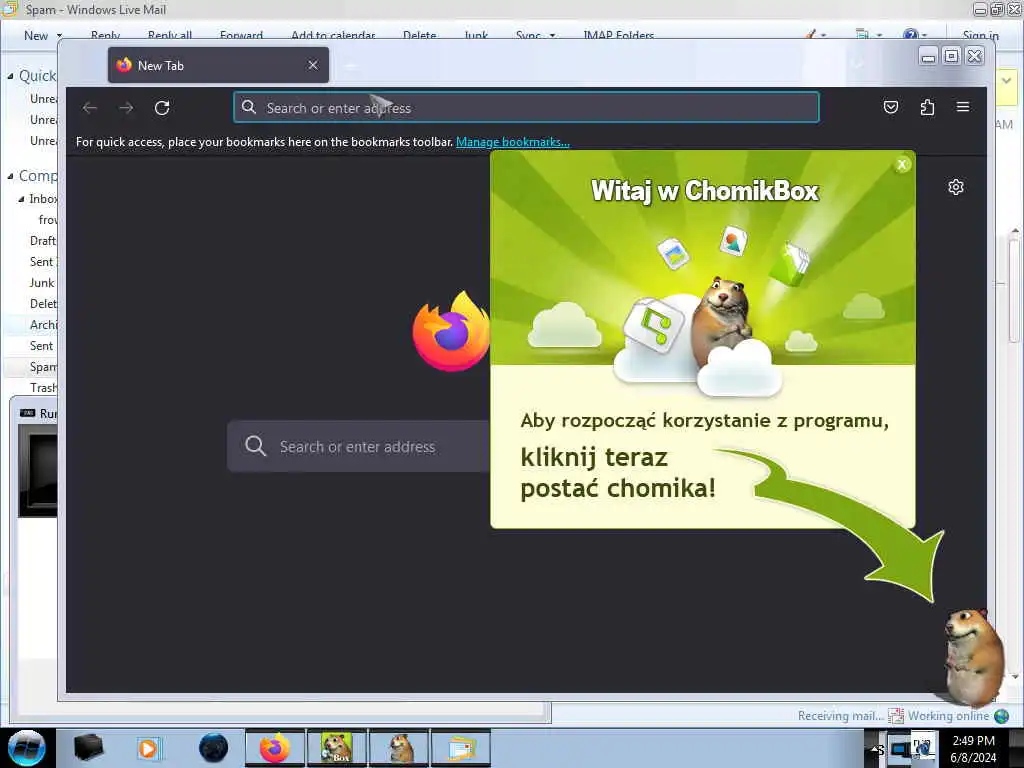Click Forward in Live Mail toolbar

(x=242, y=35)
